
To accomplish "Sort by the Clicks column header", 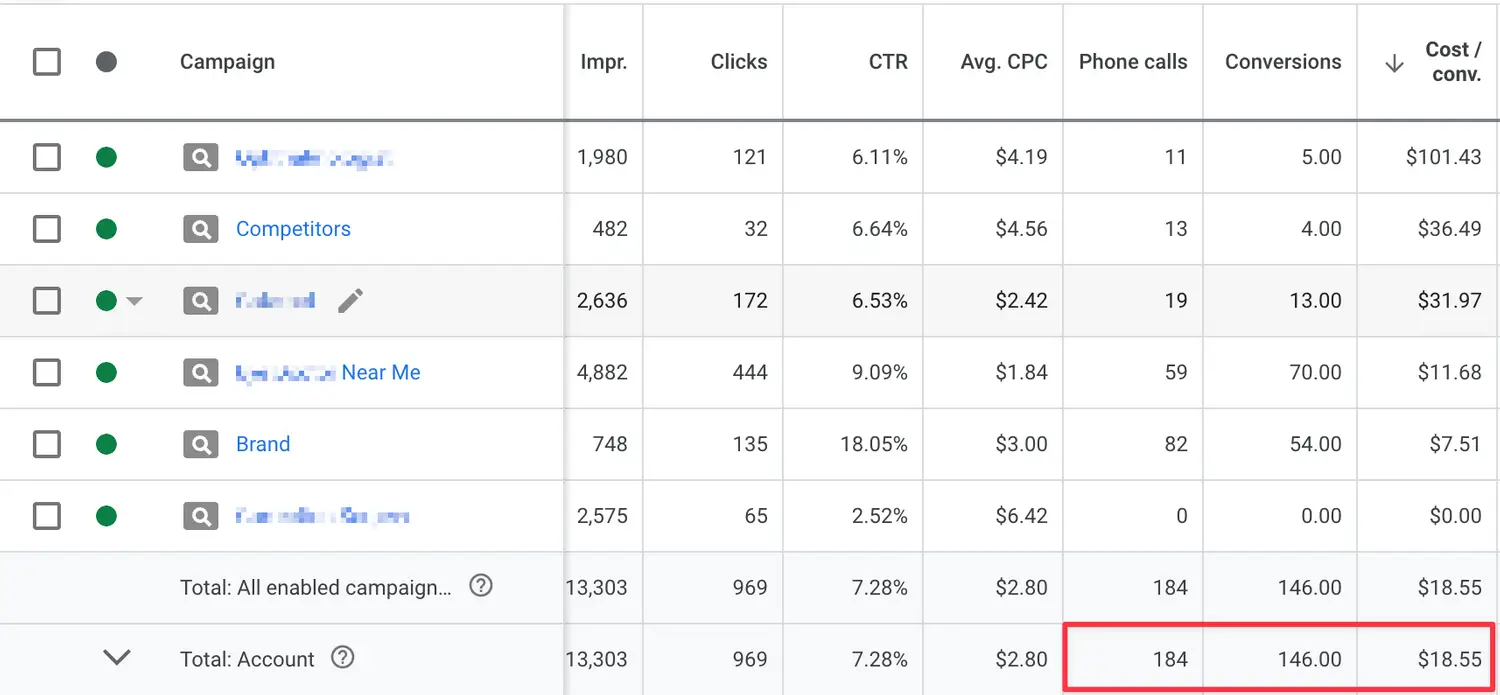I will 738,62.
